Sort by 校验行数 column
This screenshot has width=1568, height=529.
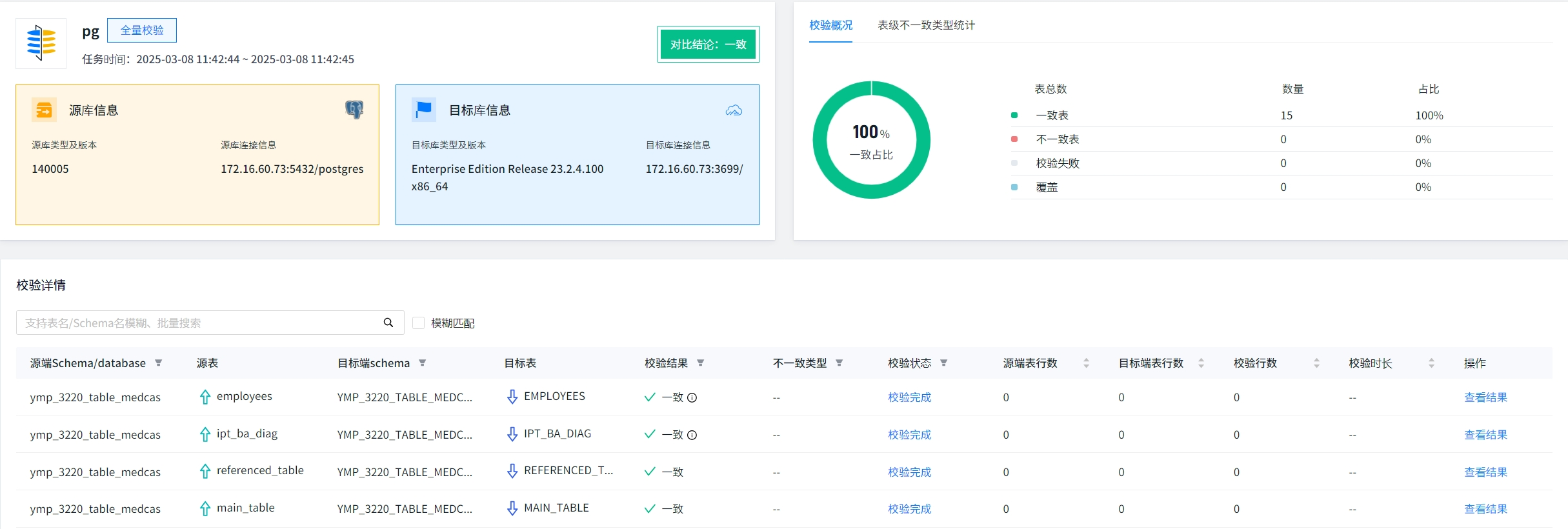(1316, 363)
